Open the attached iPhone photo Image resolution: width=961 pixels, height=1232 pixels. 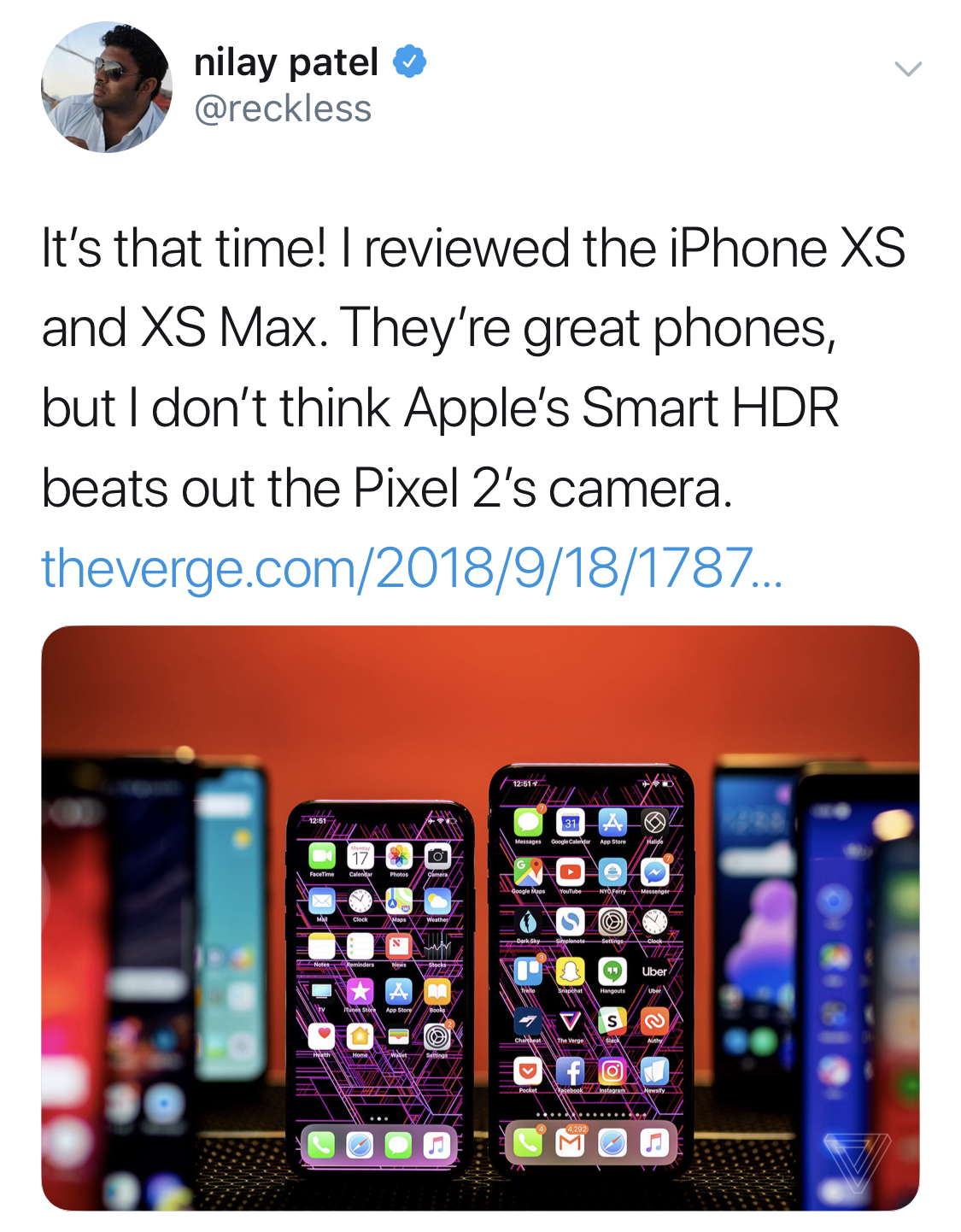[480, 918]
